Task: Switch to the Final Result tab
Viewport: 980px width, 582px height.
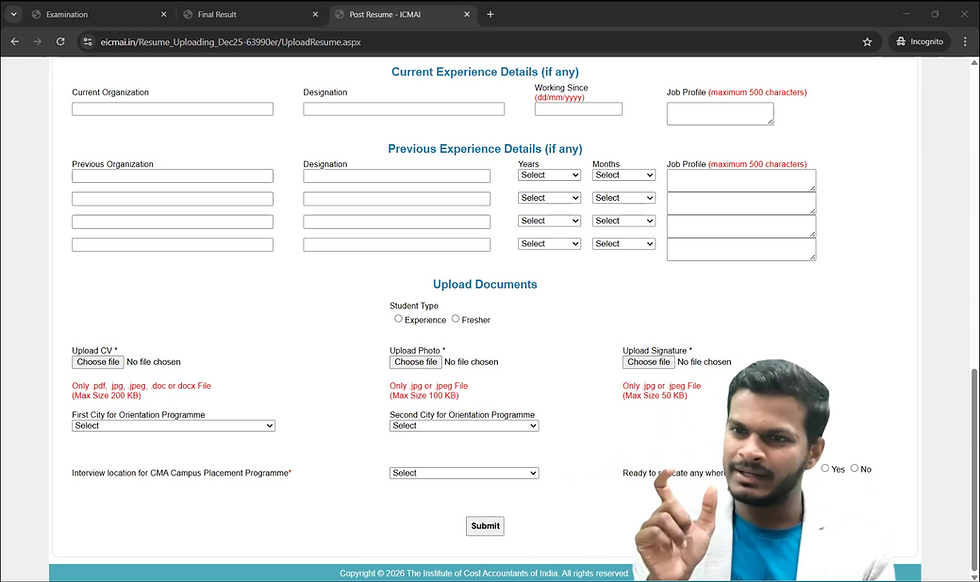Action: (251, 14)
